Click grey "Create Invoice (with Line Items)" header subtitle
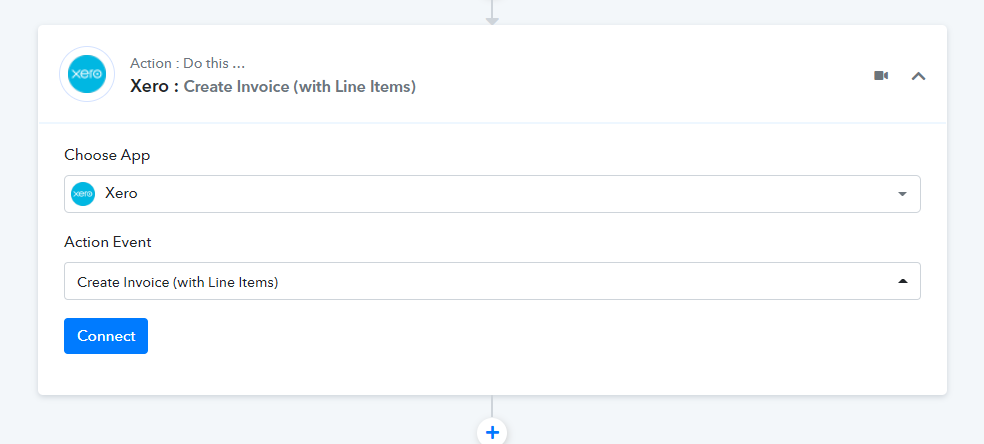 (300, 87)
